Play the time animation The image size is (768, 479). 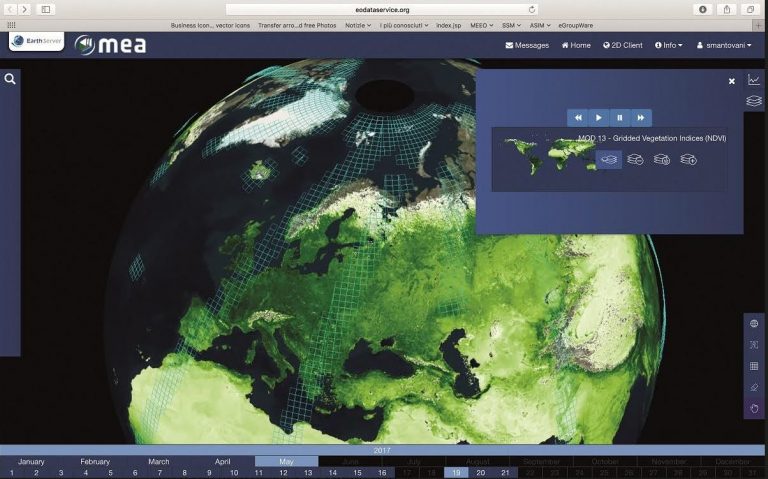point(599,118)
